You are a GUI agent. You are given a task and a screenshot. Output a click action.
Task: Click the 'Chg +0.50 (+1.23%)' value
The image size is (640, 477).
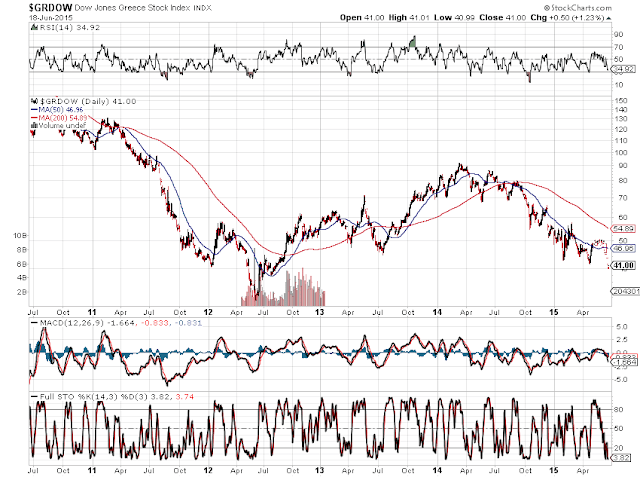(567, 18)
